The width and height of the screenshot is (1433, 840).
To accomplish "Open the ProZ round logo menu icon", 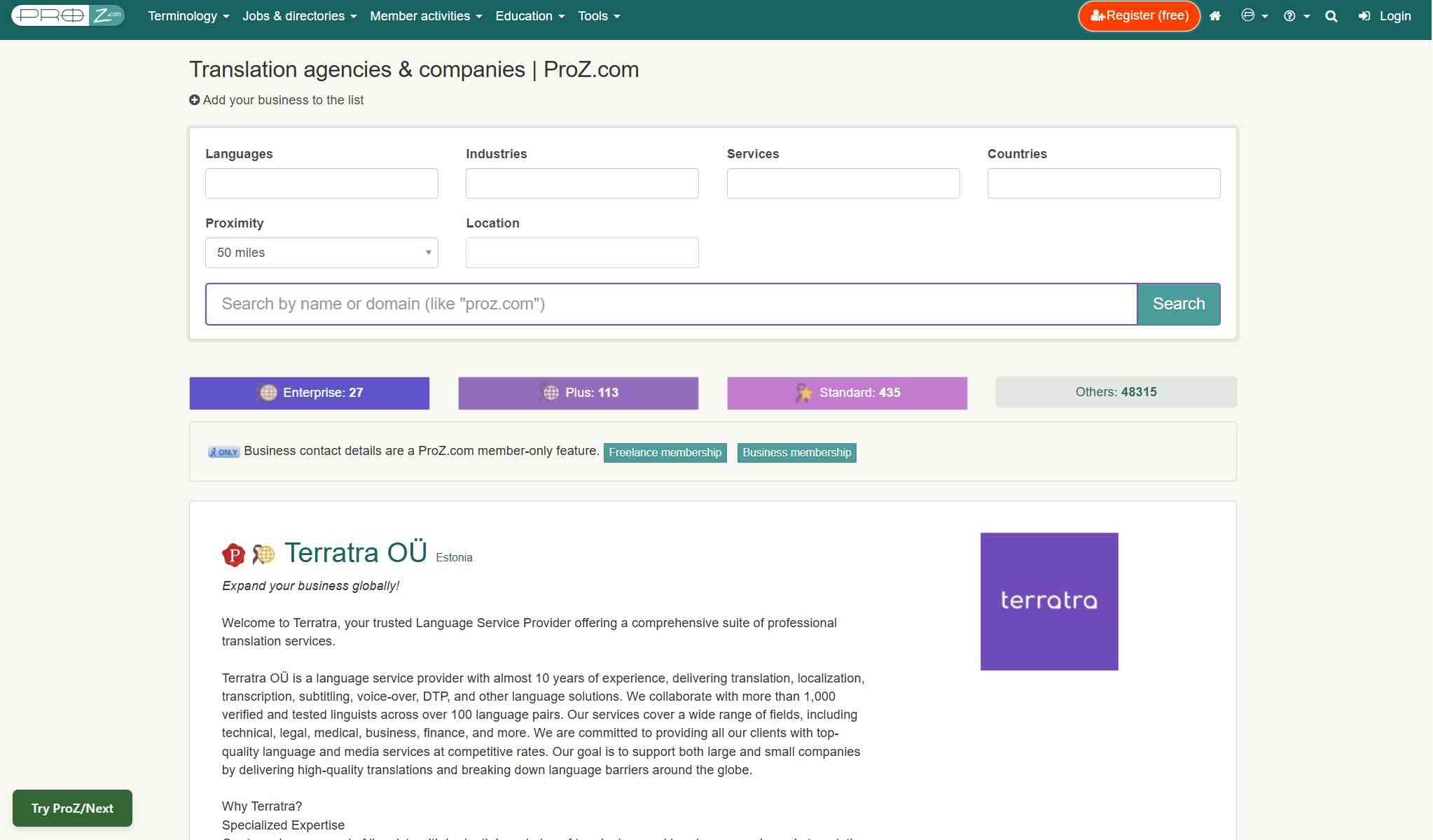I will click(x=1254, y=16).
